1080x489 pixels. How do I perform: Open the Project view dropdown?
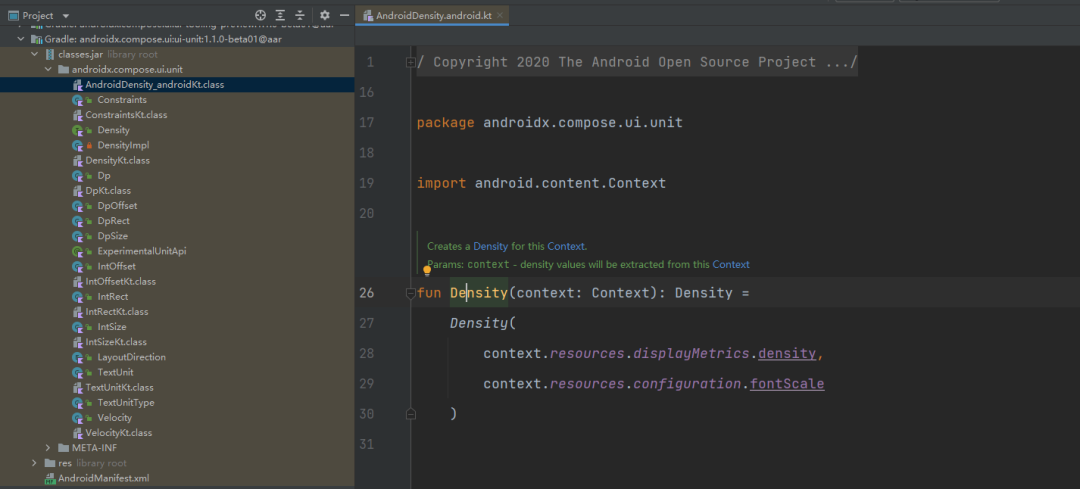(x=66, y=16)
